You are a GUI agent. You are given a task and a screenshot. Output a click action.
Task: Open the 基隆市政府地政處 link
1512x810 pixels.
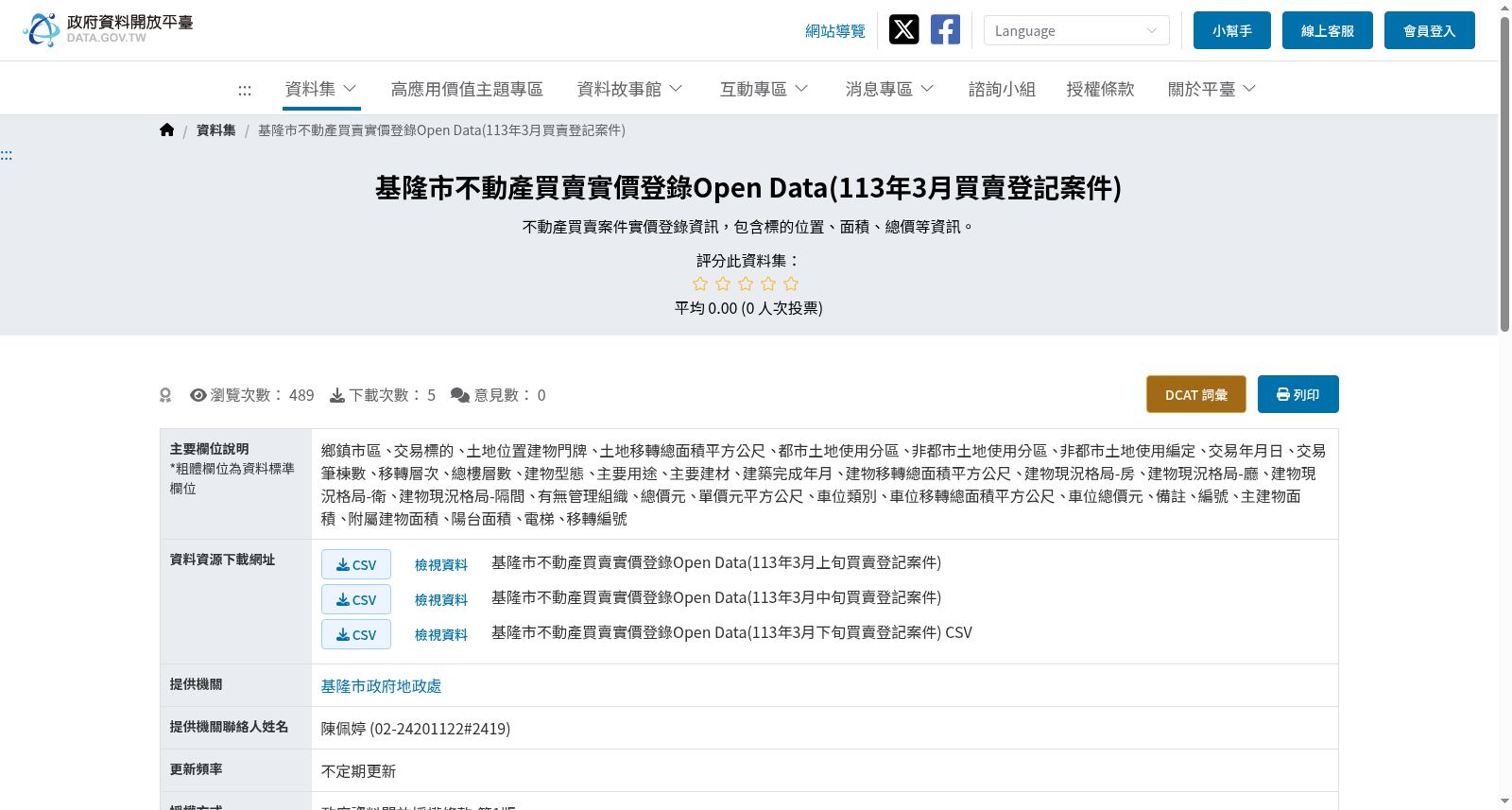(381, 686)
